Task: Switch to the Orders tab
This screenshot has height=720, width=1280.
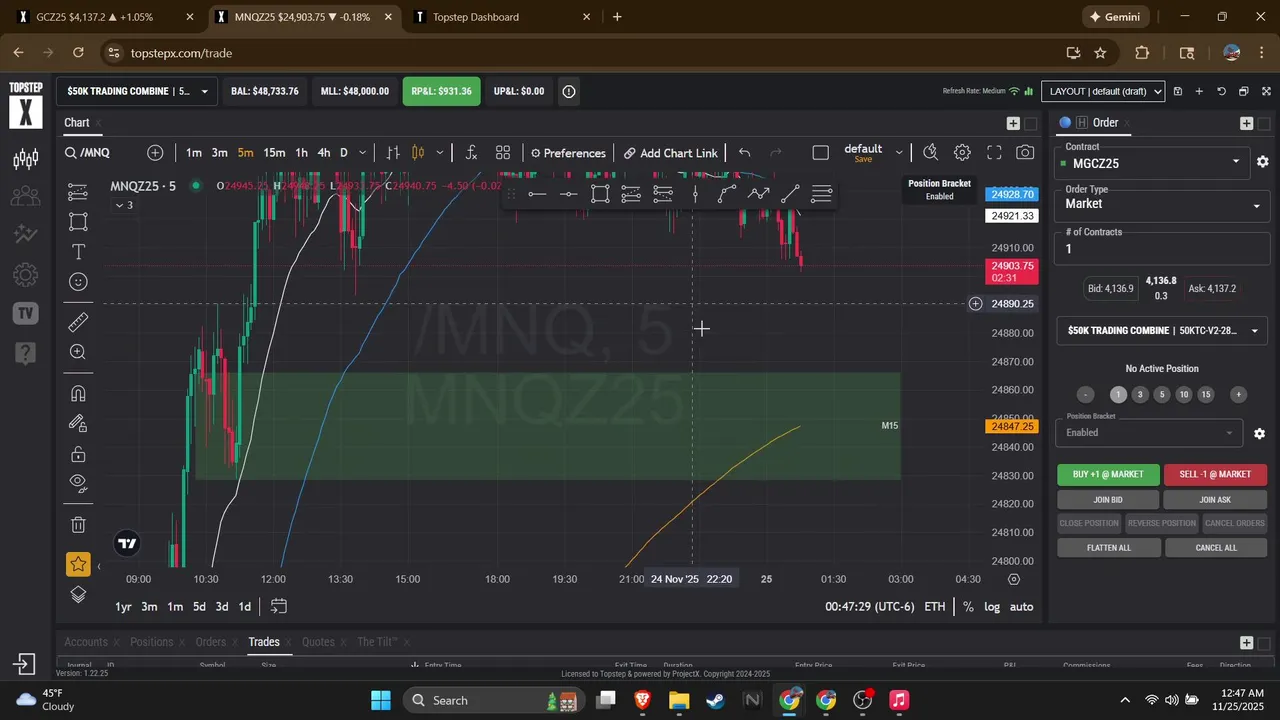Action: point(211,642)
